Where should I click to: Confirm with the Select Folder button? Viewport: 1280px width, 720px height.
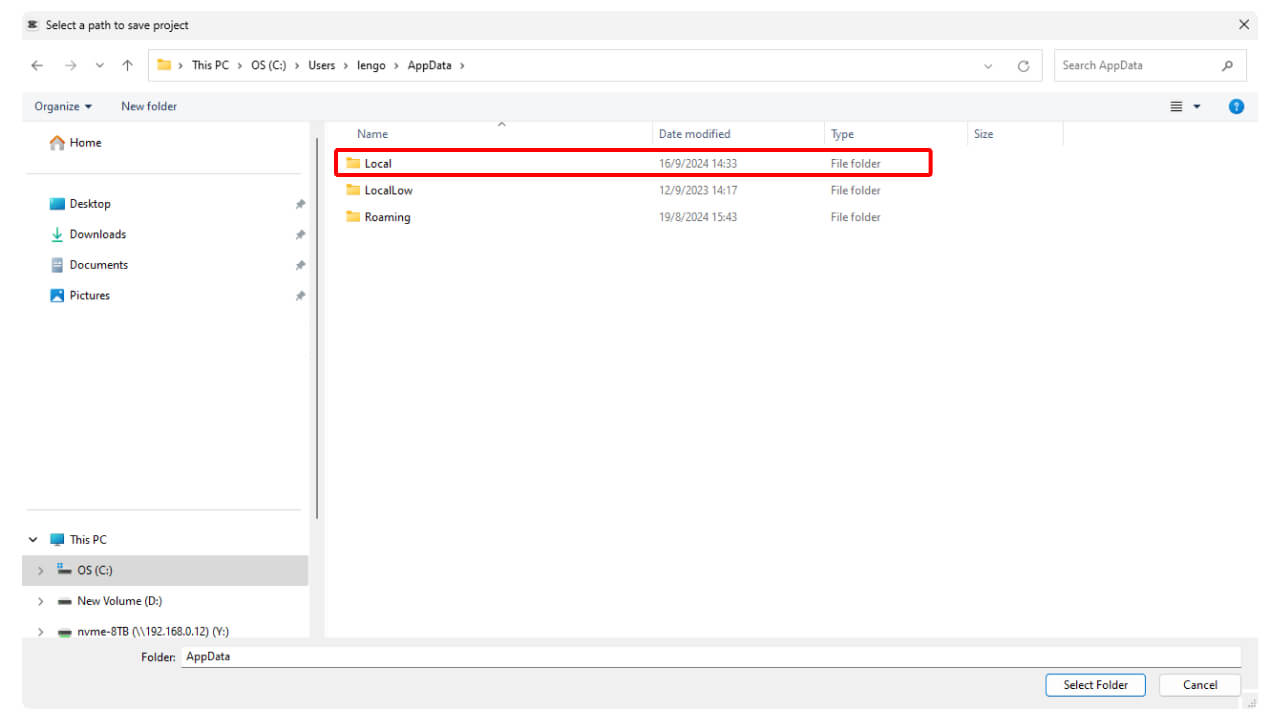(1095, 685)
